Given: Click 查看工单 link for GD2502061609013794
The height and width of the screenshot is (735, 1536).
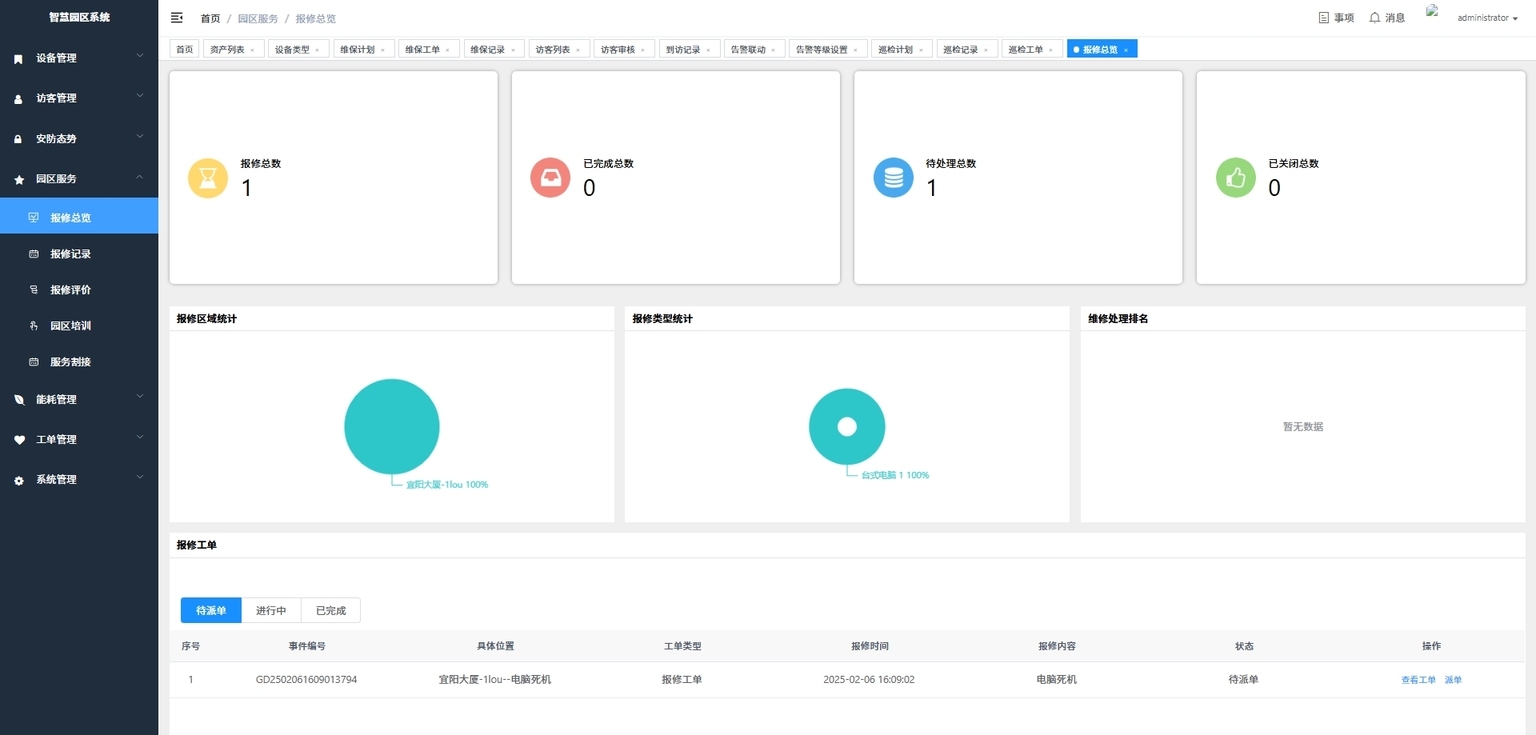Looking at the screenshot, I should (1418, 680).
